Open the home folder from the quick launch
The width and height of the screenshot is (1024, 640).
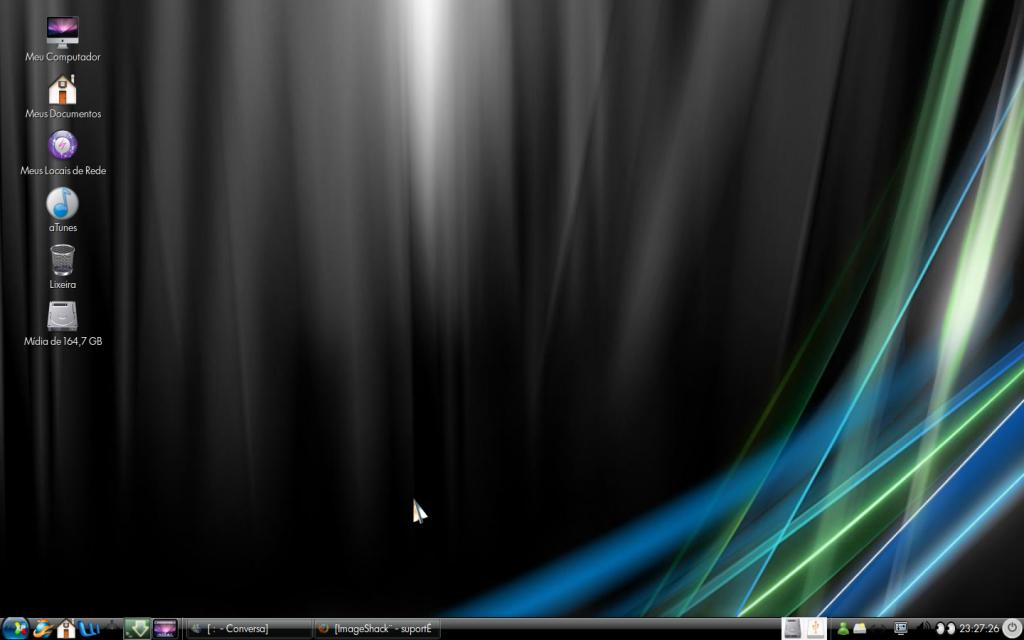point(66,629)
